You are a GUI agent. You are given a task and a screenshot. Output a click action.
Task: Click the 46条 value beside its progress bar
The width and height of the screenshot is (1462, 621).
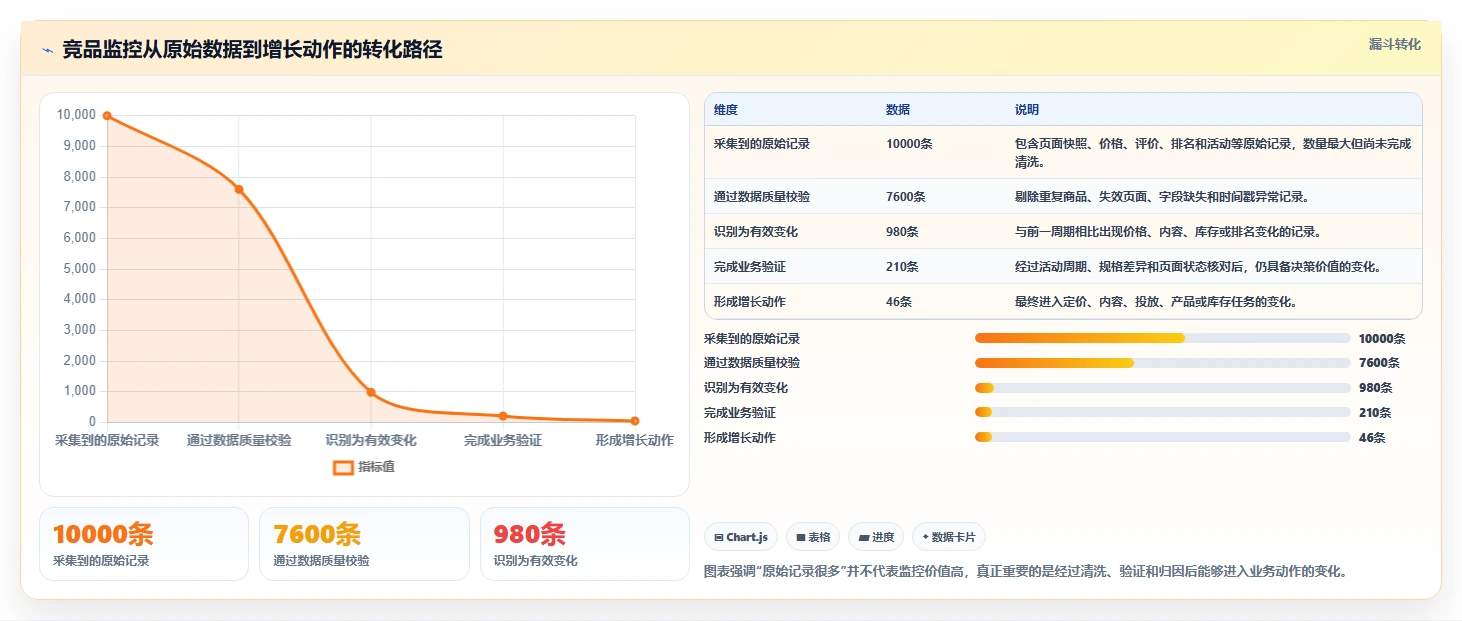1372,438
